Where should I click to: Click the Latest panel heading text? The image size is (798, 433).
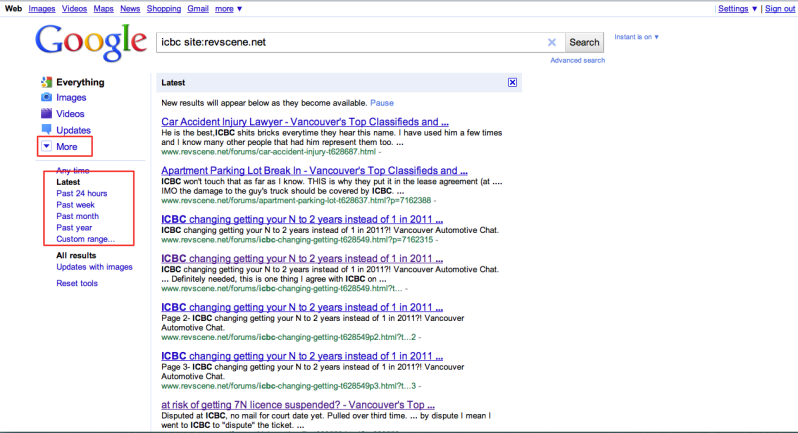click(x=173, y=82)
